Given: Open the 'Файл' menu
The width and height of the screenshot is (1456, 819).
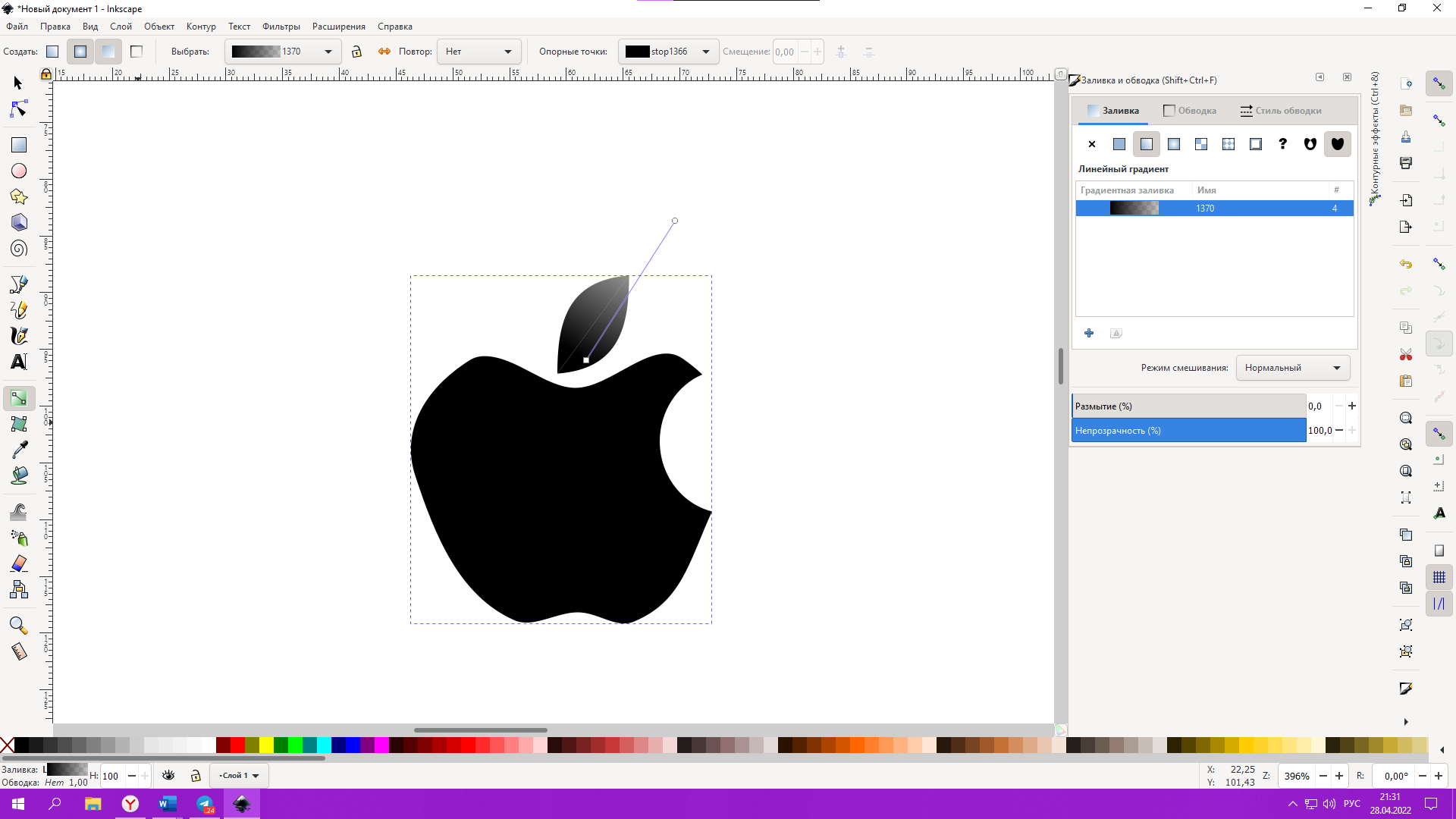Looking at the screenshot, I should tap(17, 27).
